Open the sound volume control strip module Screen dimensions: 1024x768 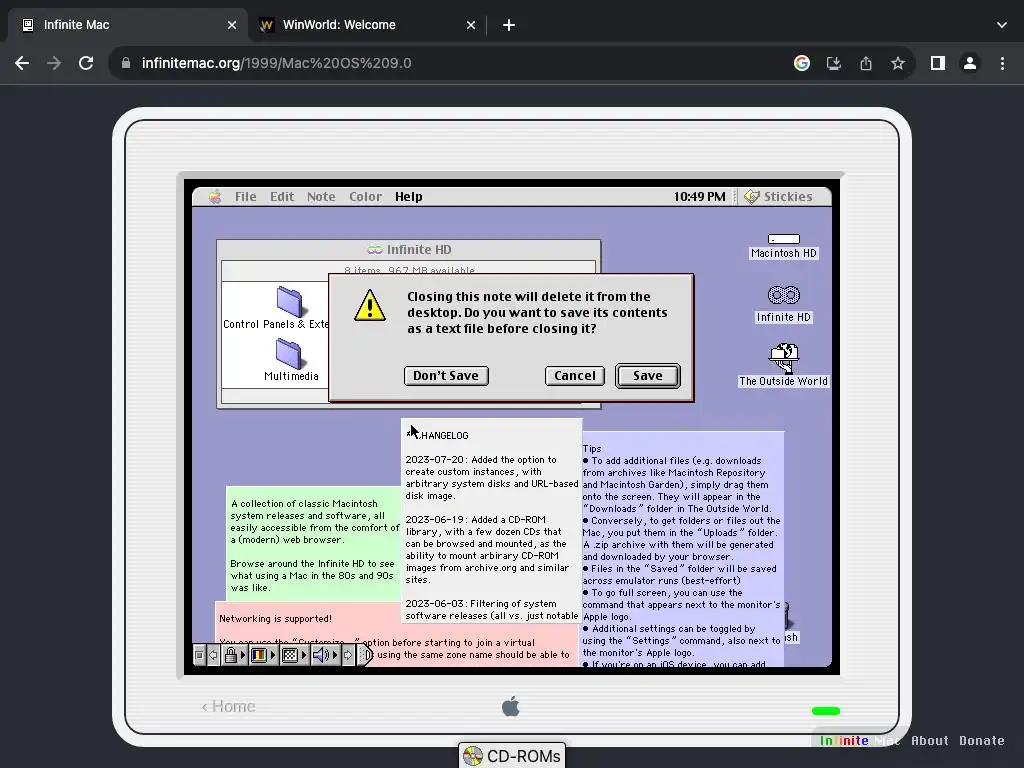(321, 655)
